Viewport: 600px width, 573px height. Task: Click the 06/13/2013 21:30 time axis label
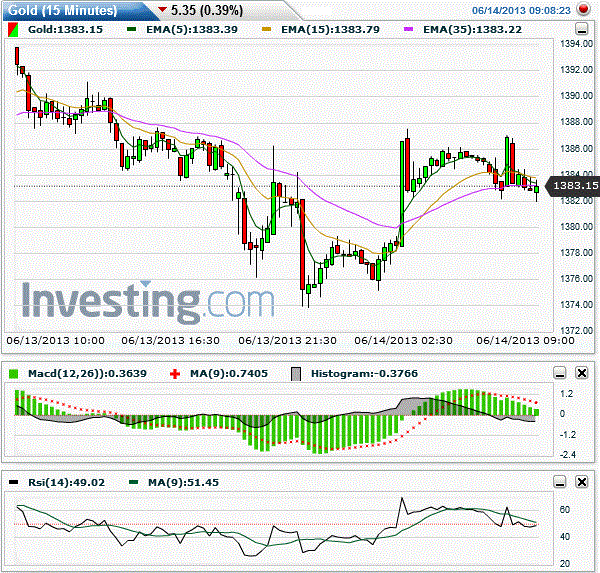point(287,340)
